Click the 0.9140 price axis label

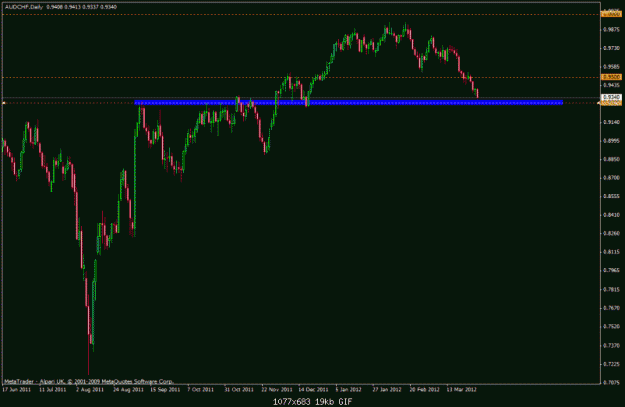click(612, 122)
